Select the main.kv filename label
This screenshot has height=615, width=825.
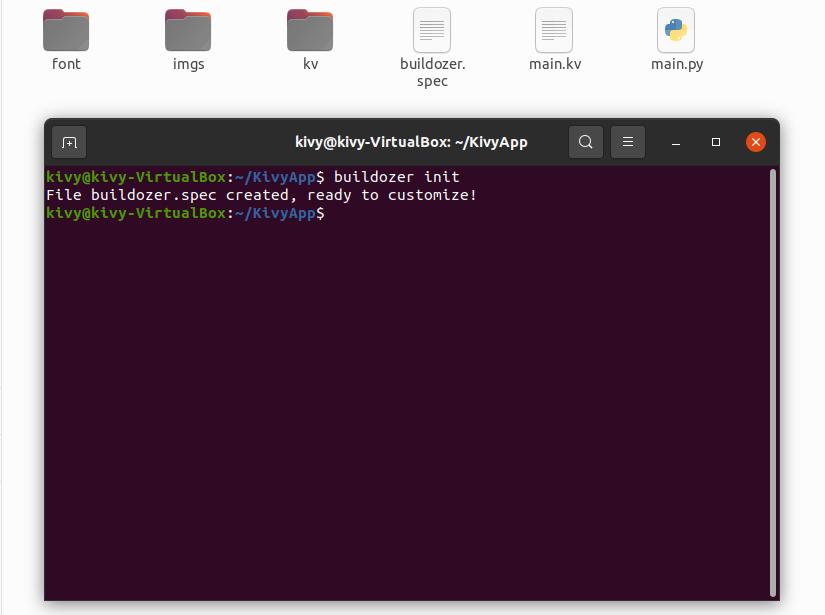[554, 63]
